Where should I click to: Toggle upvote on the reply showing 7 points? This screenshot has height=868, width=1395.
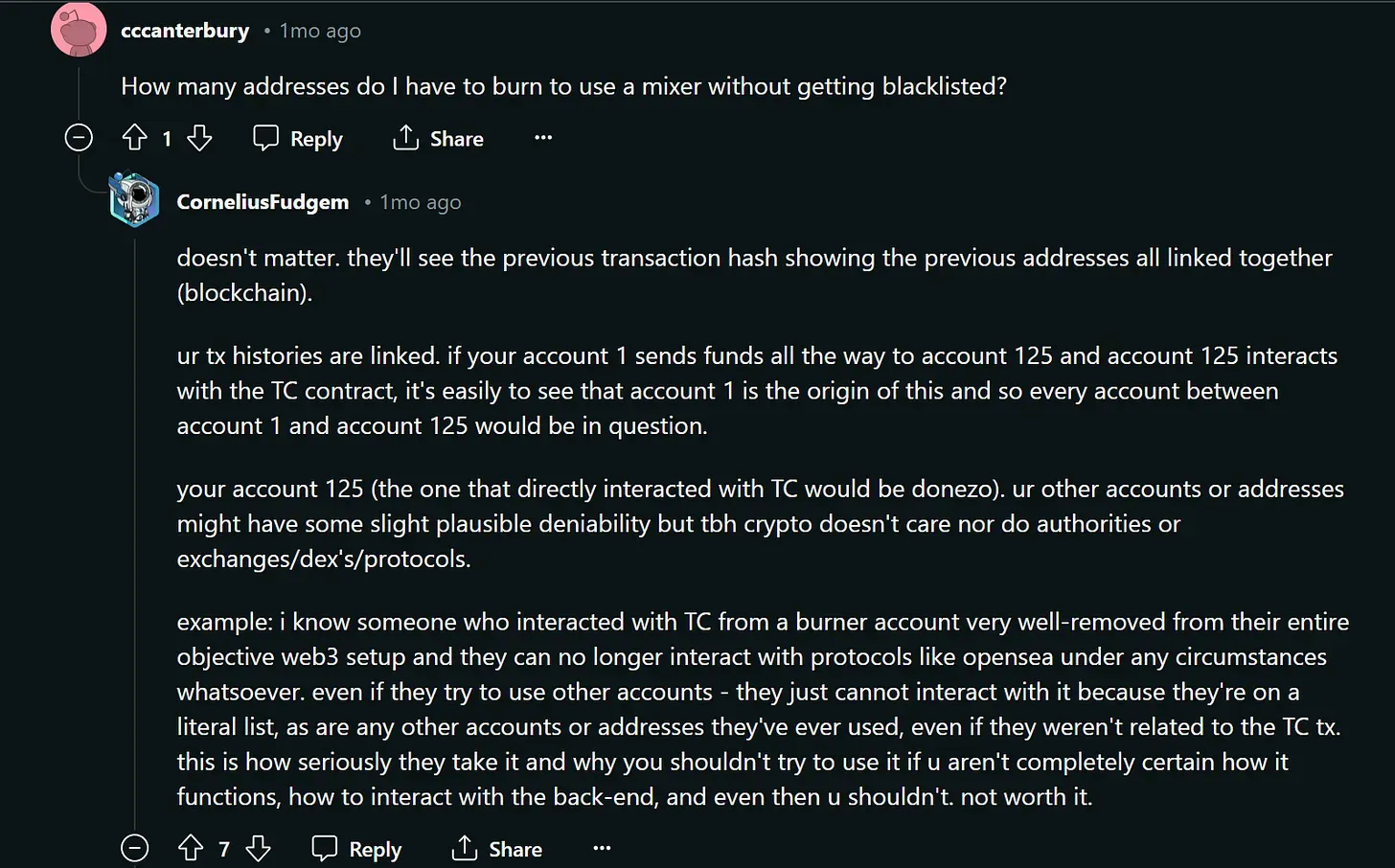[x=190, y=849]
